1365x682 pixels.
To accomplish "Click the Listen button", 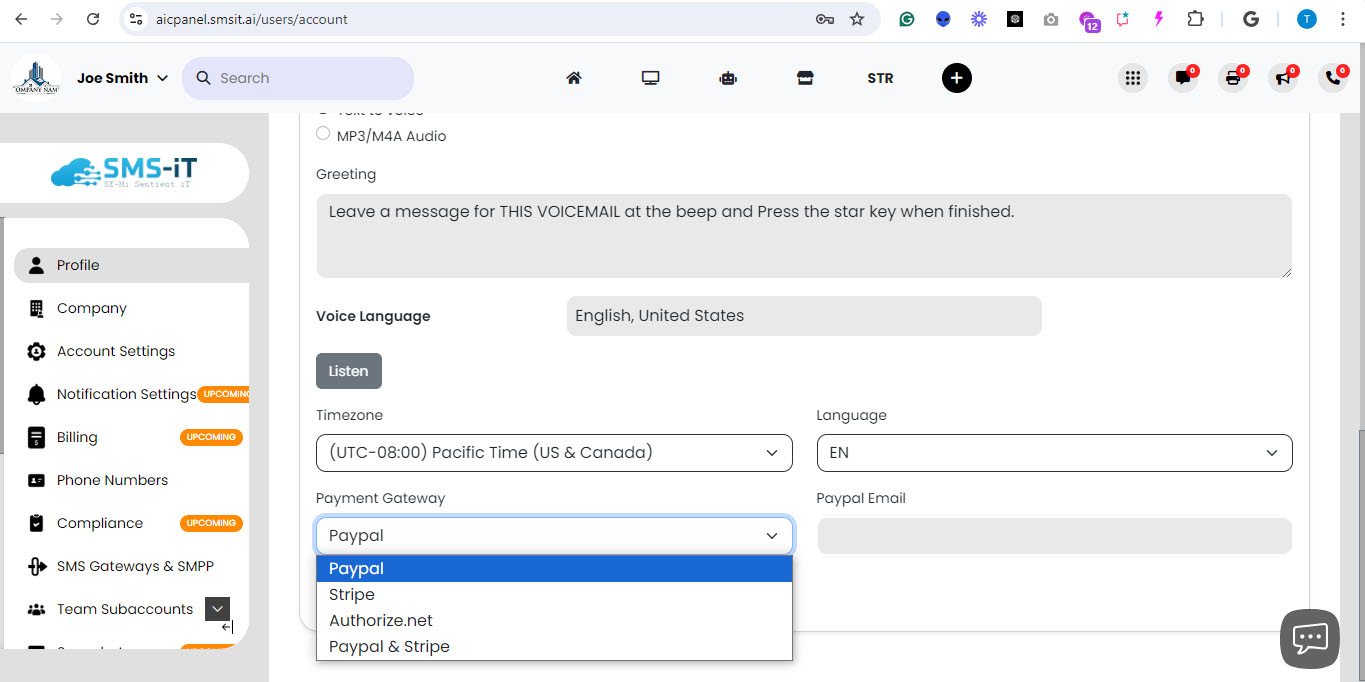I will tap(348, 370).
